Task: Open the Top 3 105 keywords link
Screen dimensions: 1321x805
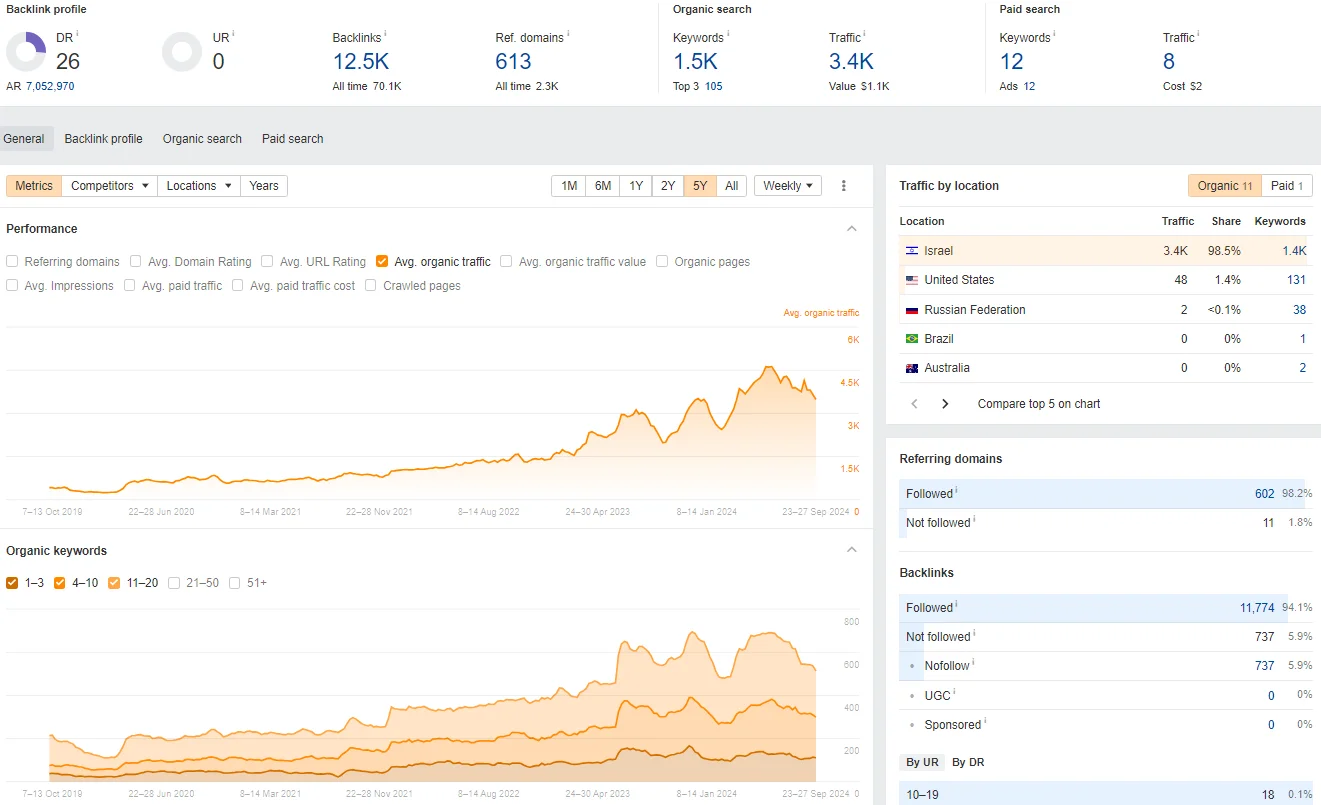Action: [x=713, y=87]
